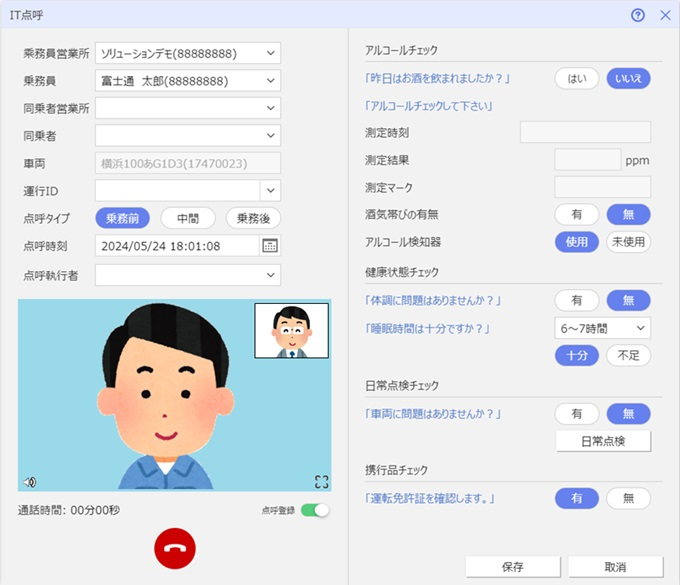Screen dimensions: 680x585
Task: Click the 通話時間: 00分00秒 text
Action: (x=69, y=510)
